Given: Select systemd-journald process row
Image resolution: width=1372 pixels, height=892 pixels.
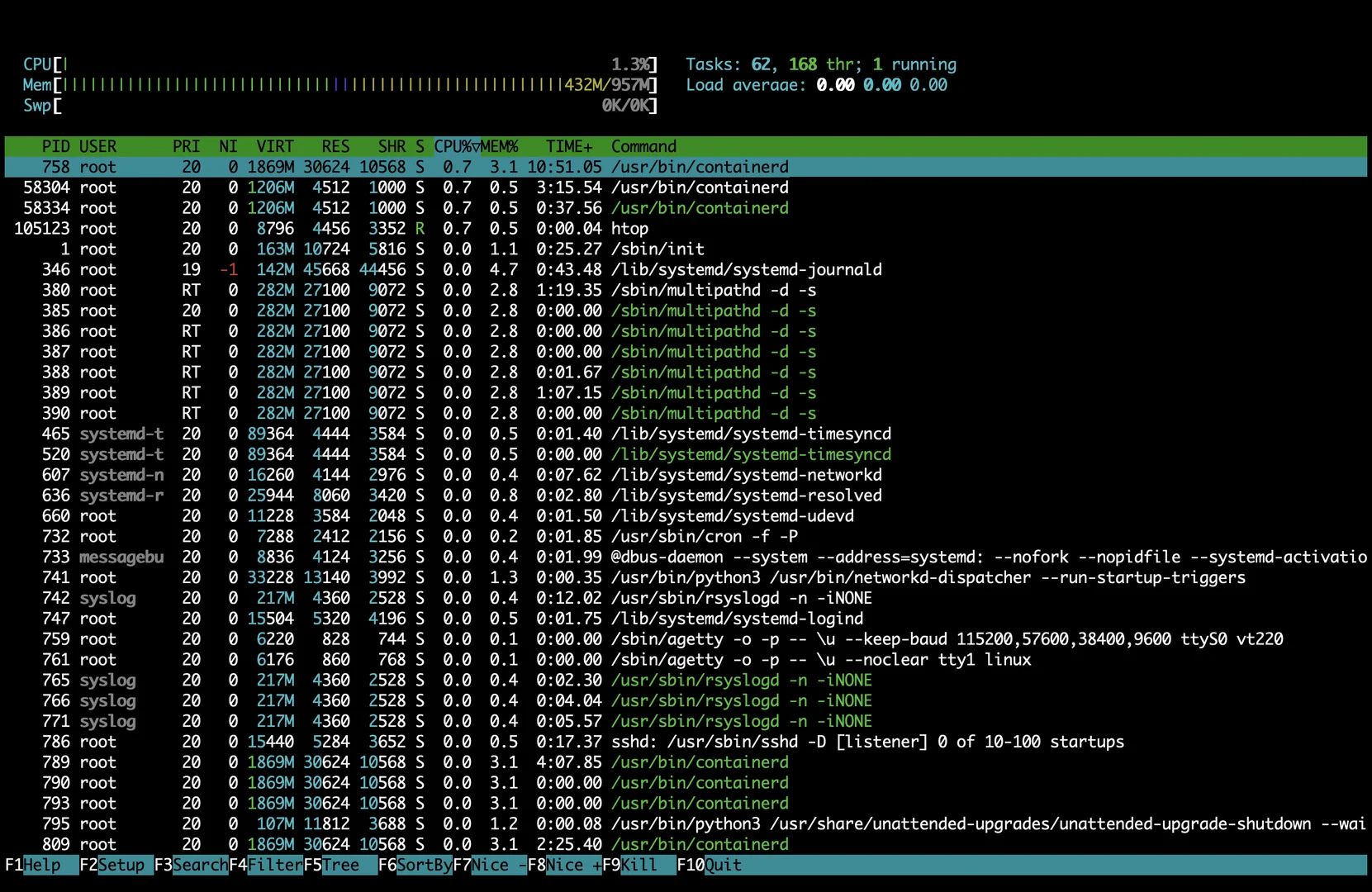Looking at the screenshot, I should pyautogui.click(x=686, y=270).
